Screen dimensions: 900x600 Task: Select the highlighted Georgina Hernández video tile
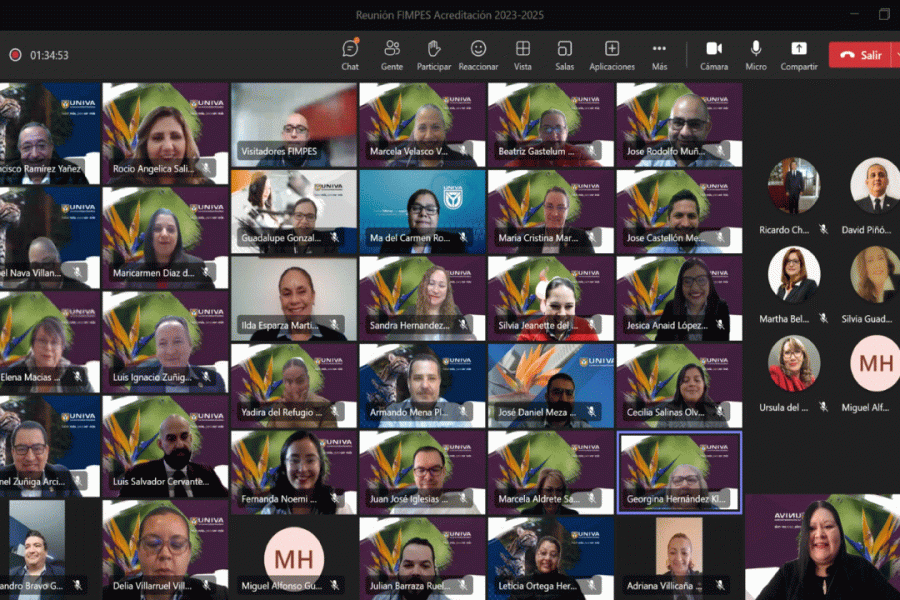tap(679, 472)
